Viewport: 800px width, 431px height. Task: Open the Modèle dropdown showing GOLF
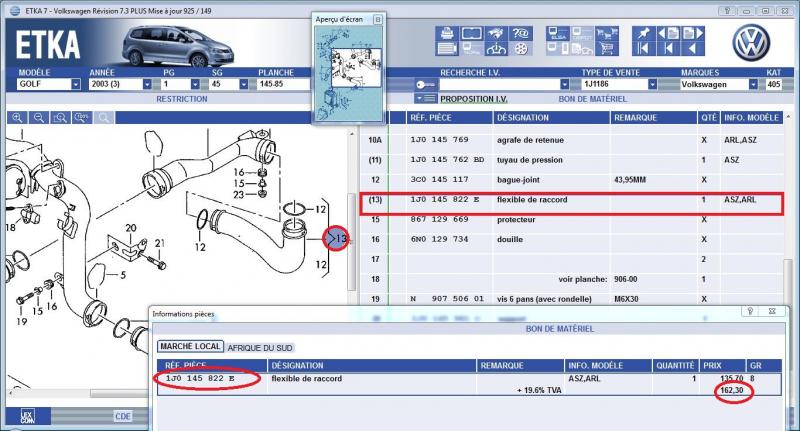[x=76, y=84]
